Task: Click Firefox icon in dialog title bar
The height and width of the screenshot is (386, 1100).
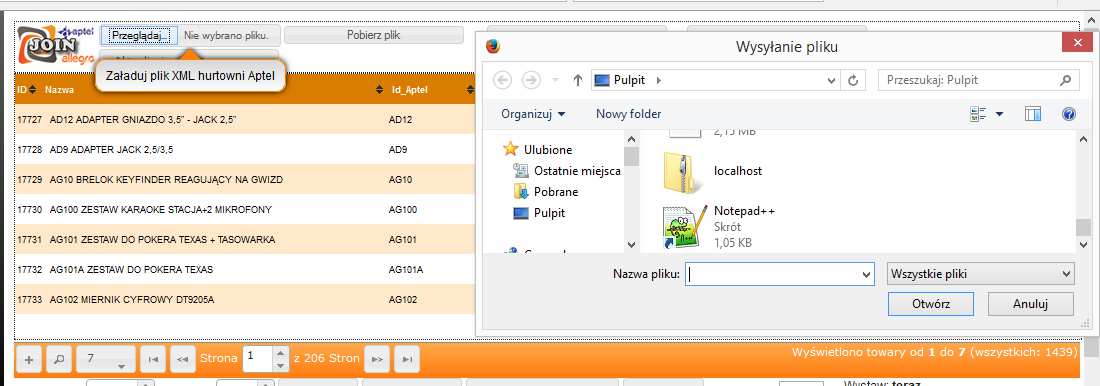Action: [492, 47]
